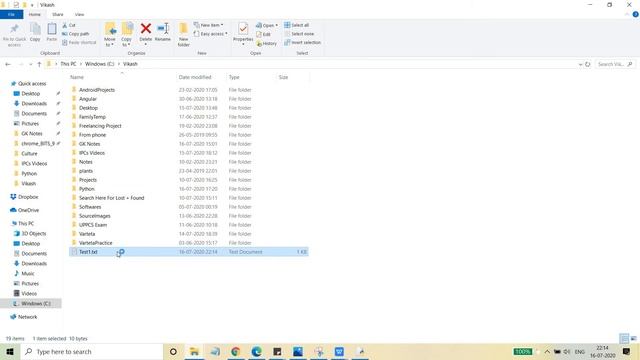Open Chrome from the taskbar
640x360 pixels.
tap(235, 351)
